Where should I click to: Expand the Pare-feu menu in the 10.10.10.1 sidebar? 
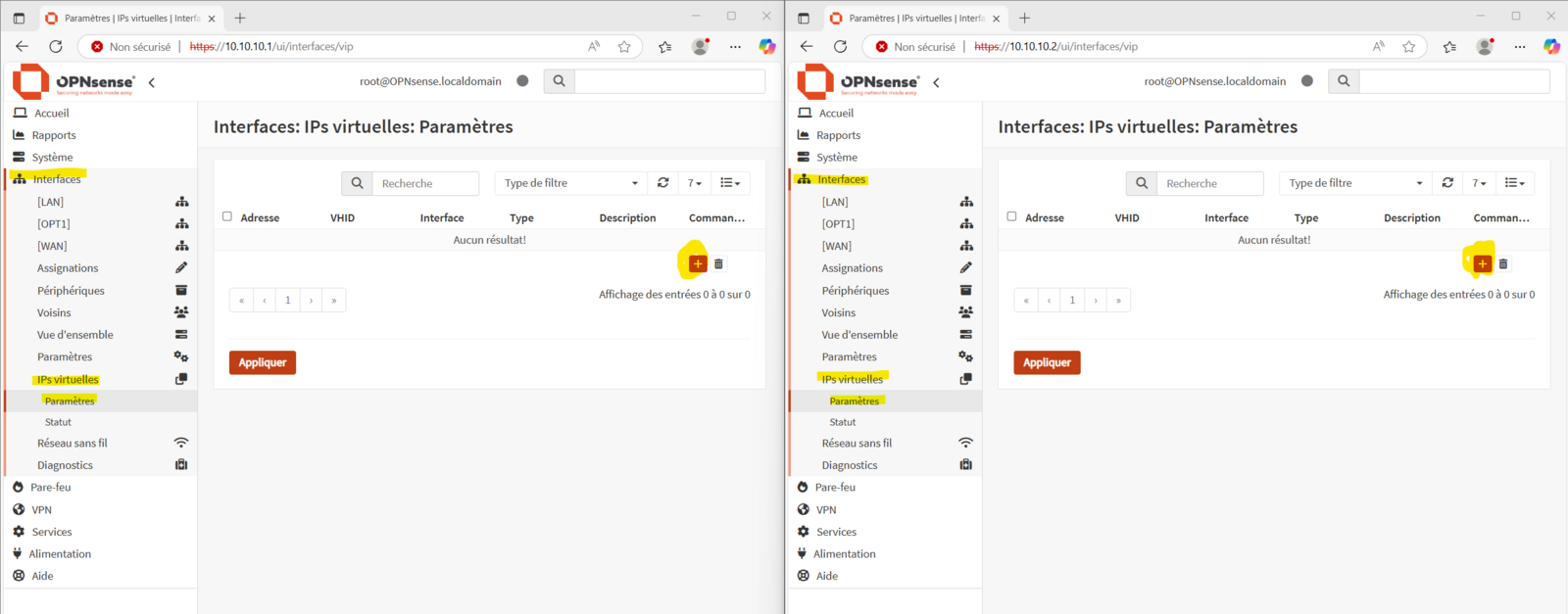(x=51, y=487)
